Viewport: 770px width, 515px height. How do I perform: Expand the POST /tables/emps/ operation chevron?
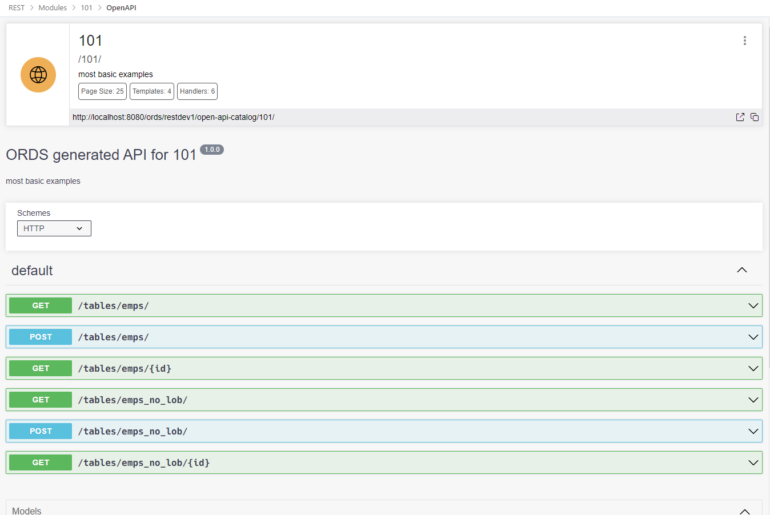pyautogui.click(x=753, y=337)
